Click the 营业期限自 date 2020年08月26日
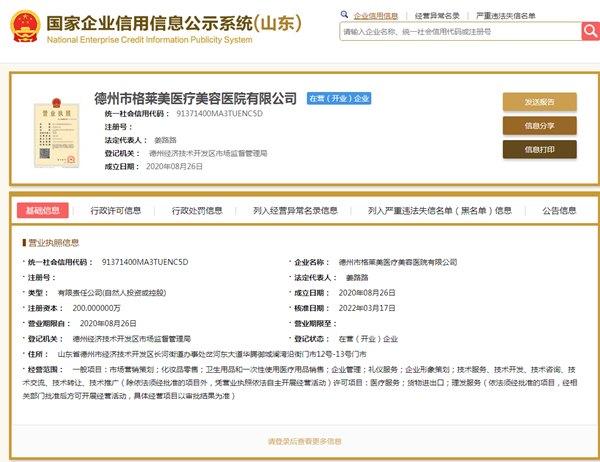Image resolution: width=600 pixels, height=462 pixels. pos(108,323)
